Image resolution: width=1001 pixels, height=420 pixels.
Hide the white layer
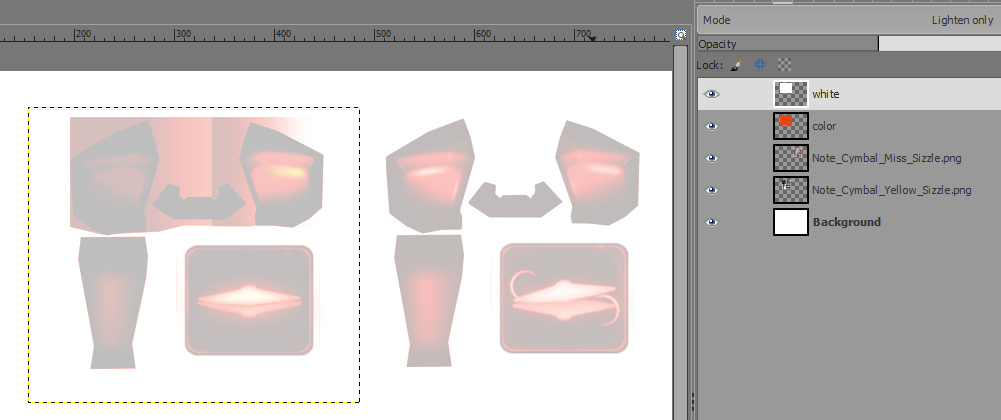(711, 94)
